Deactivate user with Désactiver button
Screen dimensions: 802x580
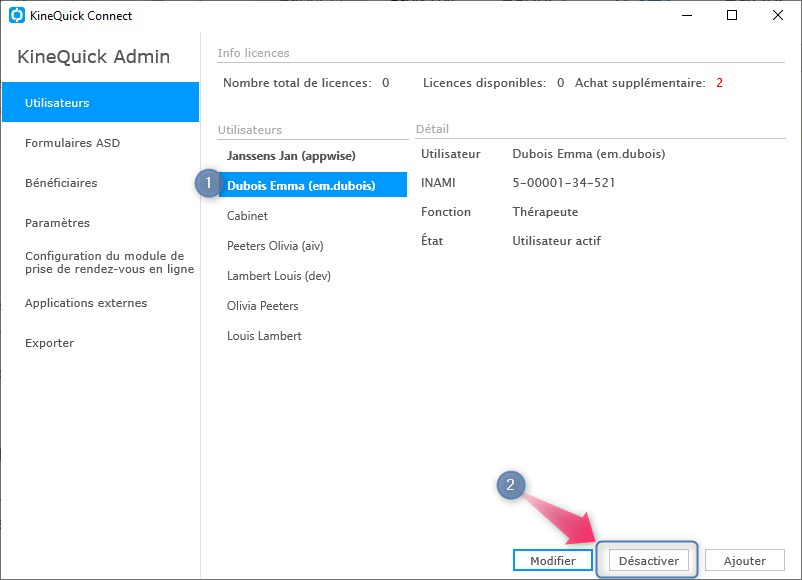(x=649, y=560)
